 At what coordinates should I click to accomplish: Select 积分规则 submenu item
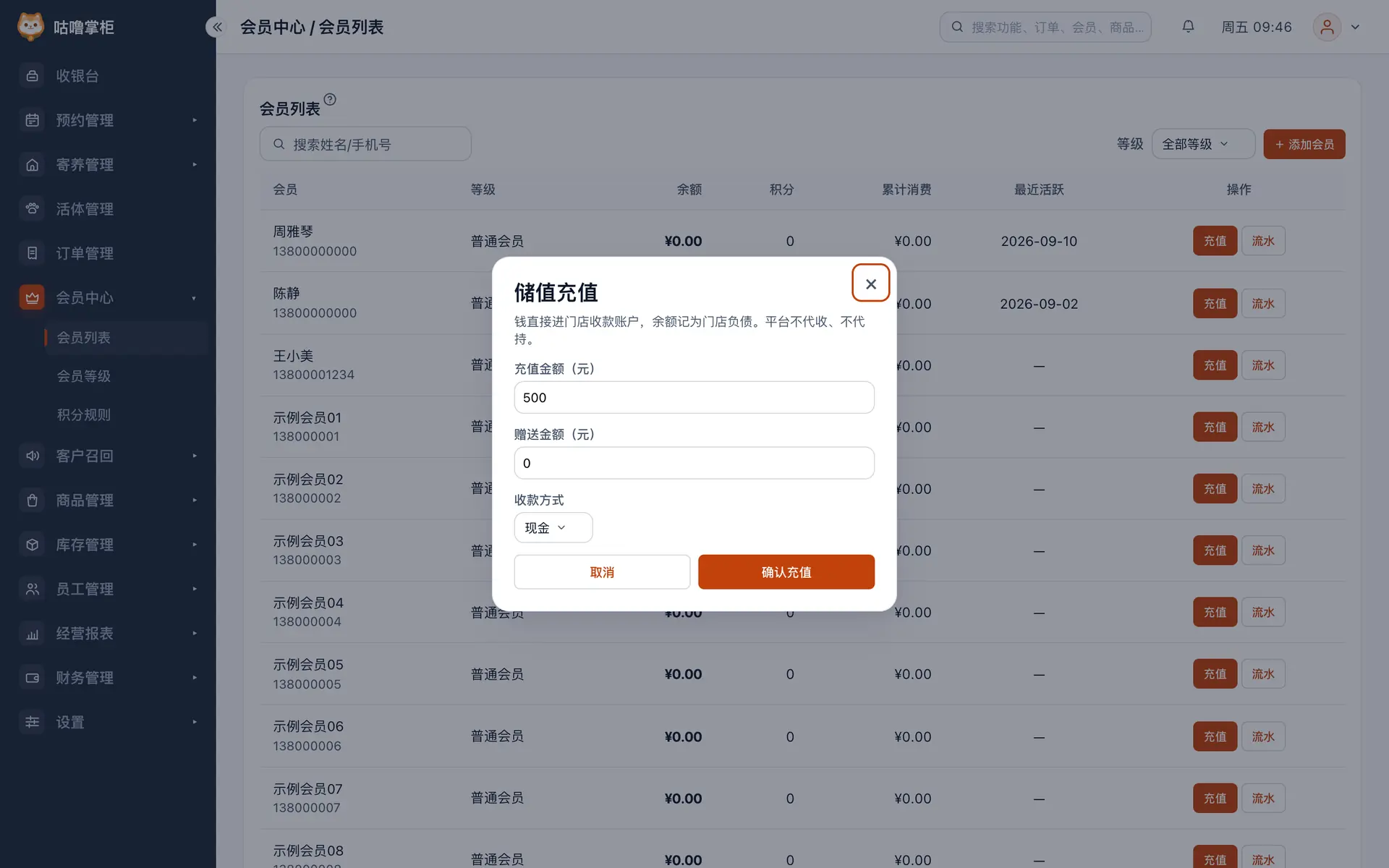pyautogui.click(x=83, y=415)
